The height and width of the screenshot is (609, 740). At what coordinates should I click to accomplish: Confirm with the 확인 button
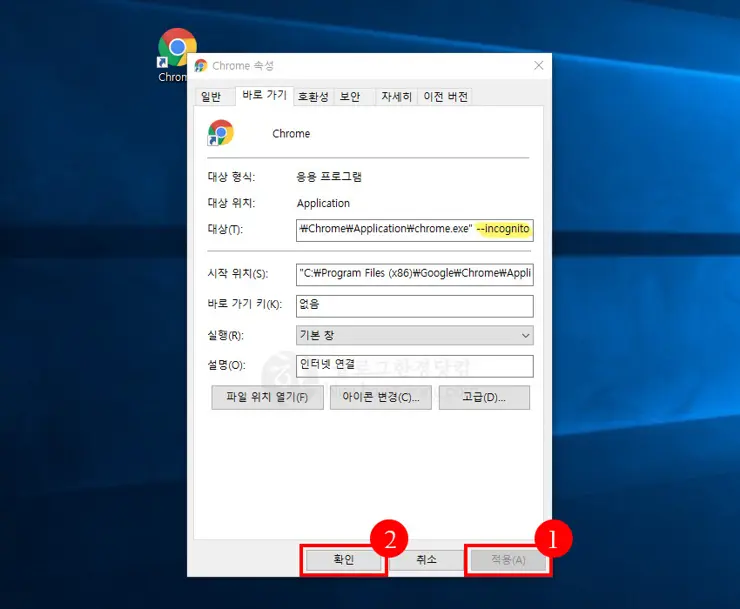(343, 560)
